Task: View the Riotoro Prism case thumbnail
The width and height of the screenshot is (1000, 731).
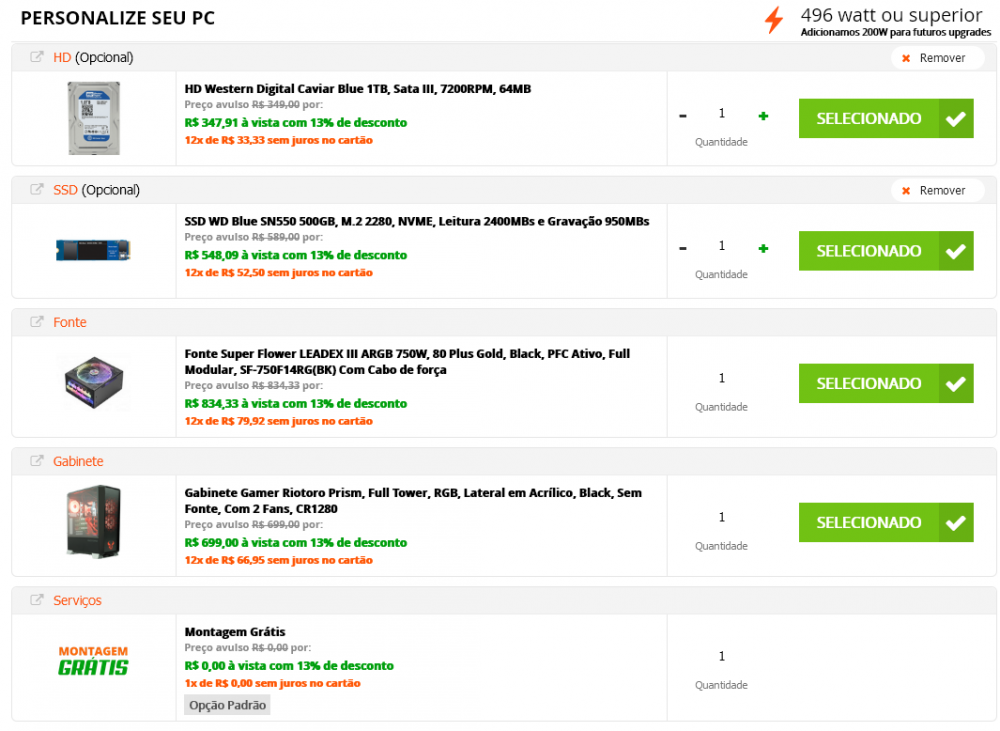Action: (x=93, y=521)
